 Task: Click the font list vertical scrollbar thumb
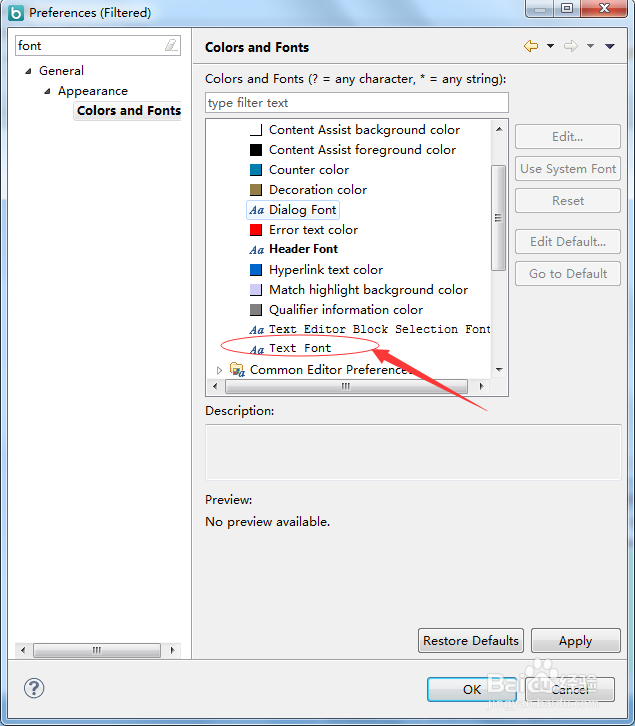click(x=498, y=218)
